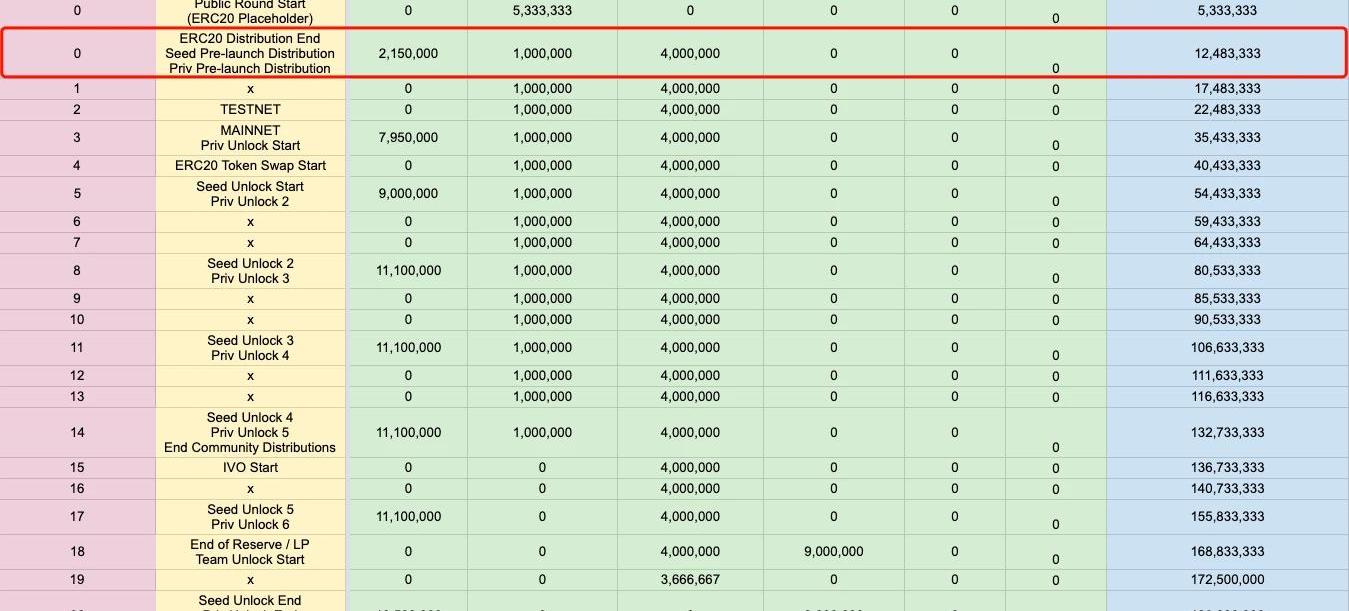Click month number 19 in the pink column

(77, 579)
